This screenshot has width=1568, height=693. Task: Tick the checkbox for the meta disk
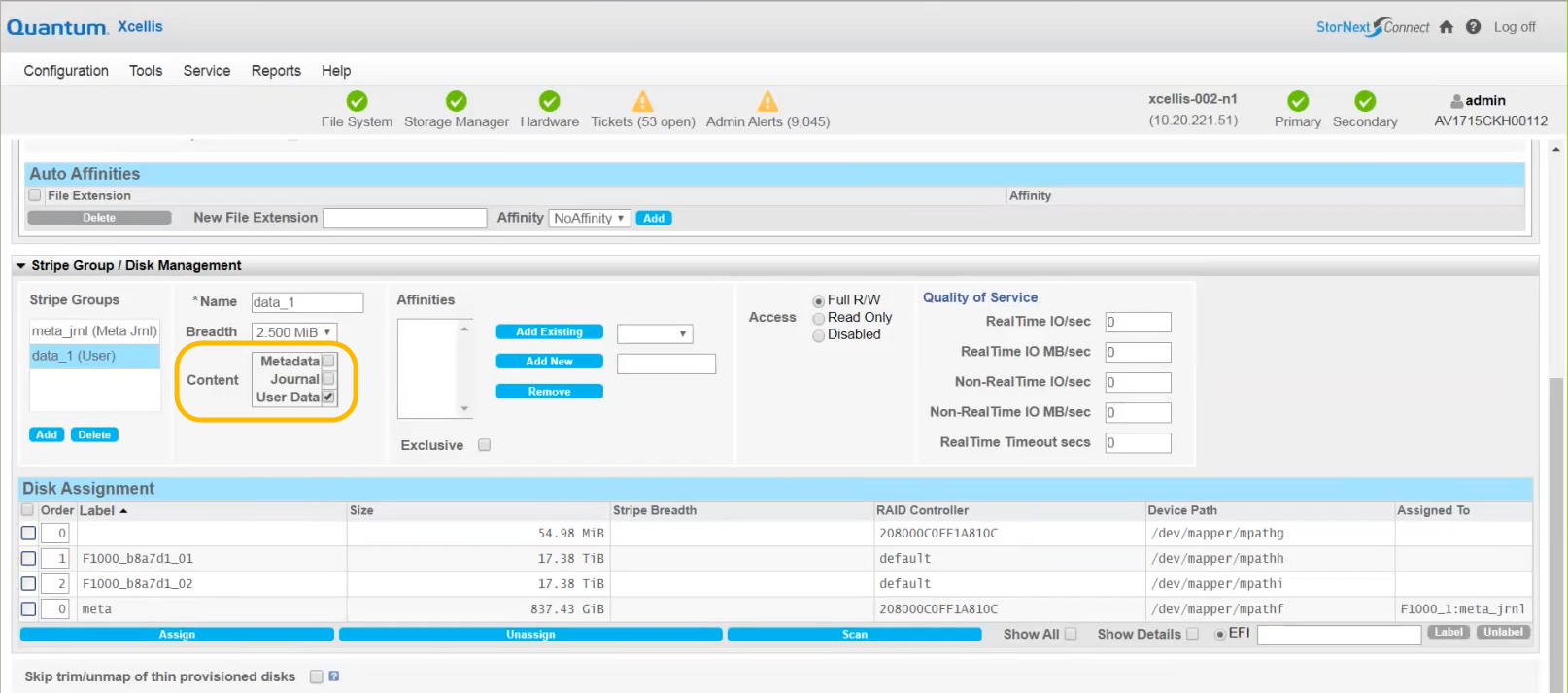pos(28,609)
